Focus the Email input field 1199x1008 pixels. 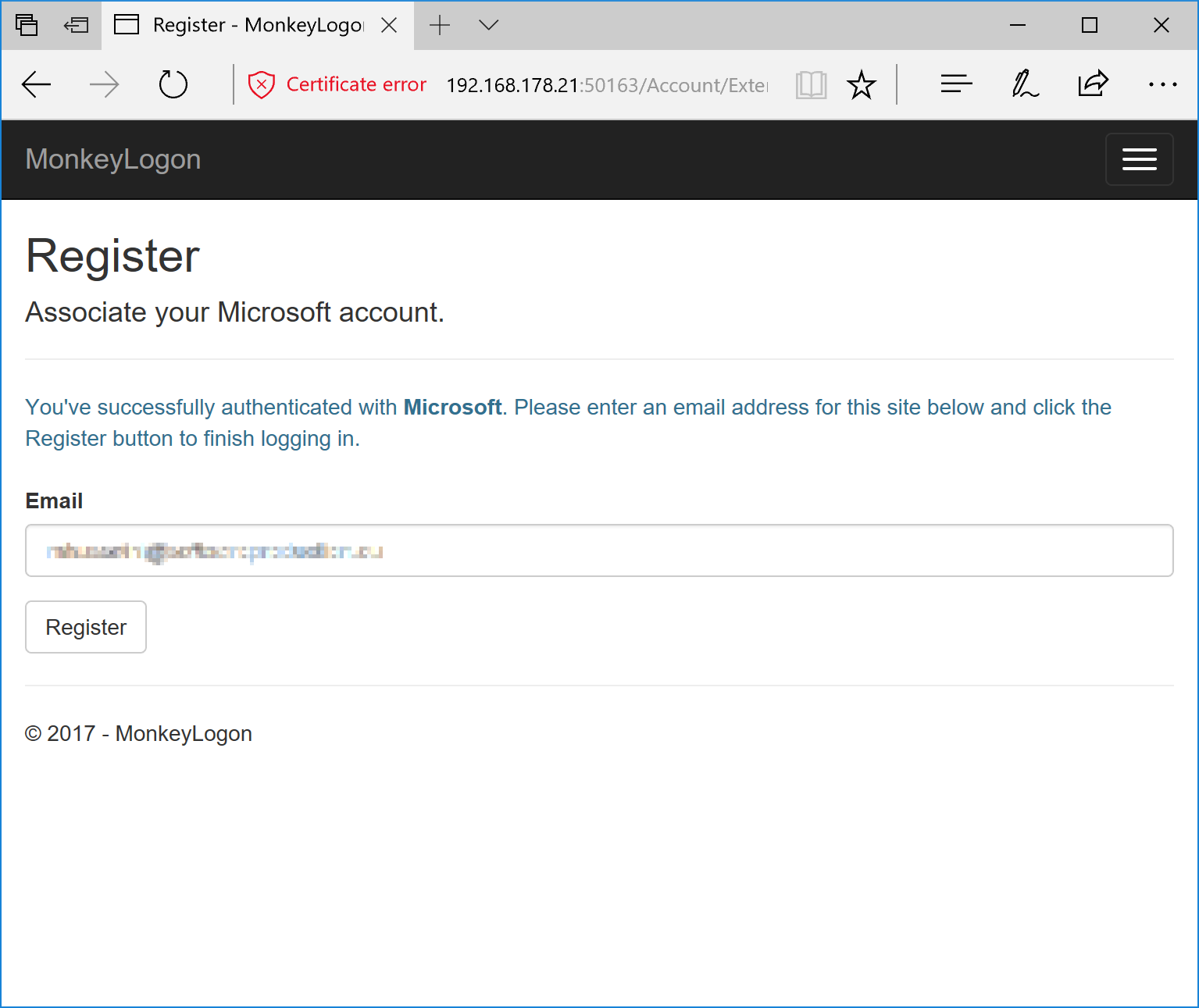[x=599, y=550]
